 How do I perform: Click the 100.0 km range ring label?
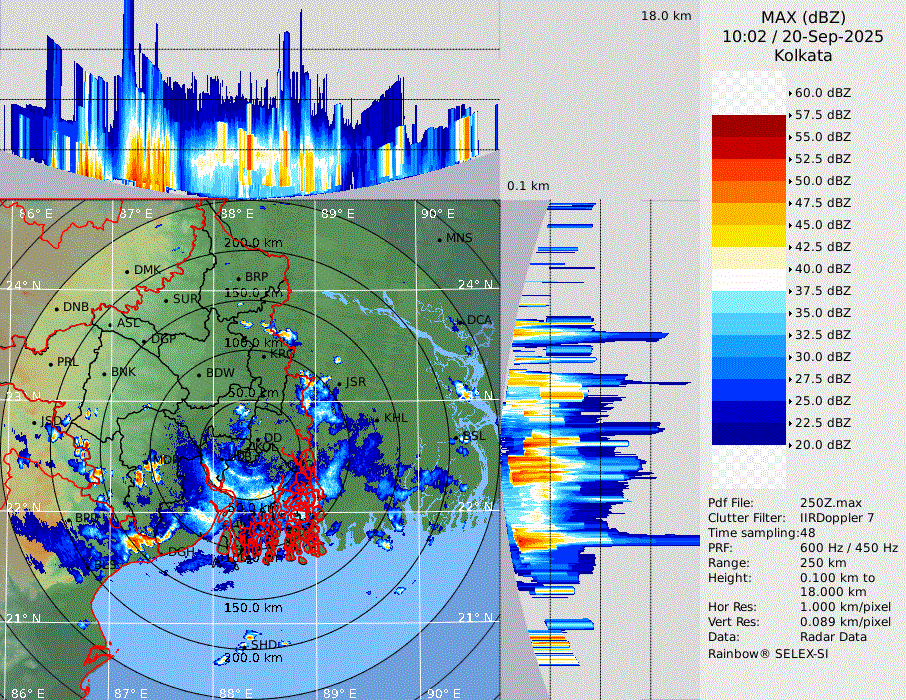[252, 342]
